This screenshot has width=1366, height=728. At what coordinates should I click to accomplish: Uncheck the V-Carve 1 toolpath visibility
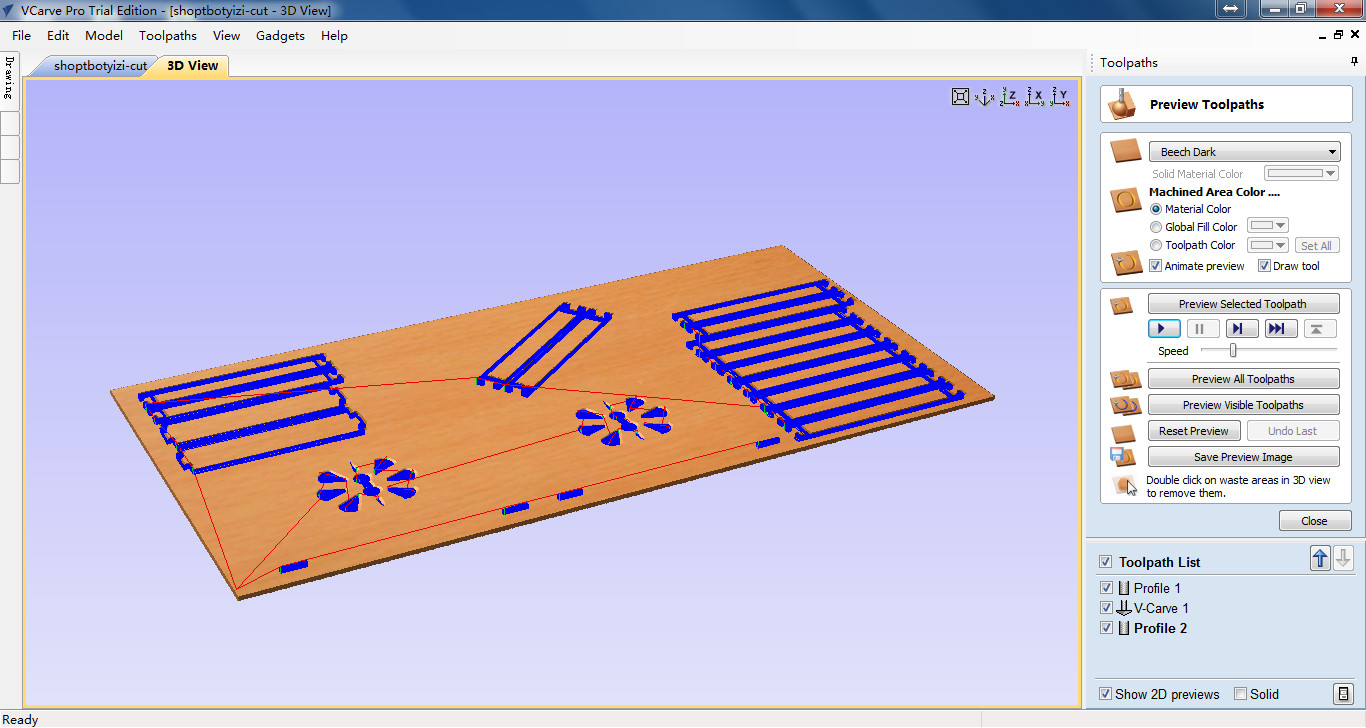point(1106,608)
